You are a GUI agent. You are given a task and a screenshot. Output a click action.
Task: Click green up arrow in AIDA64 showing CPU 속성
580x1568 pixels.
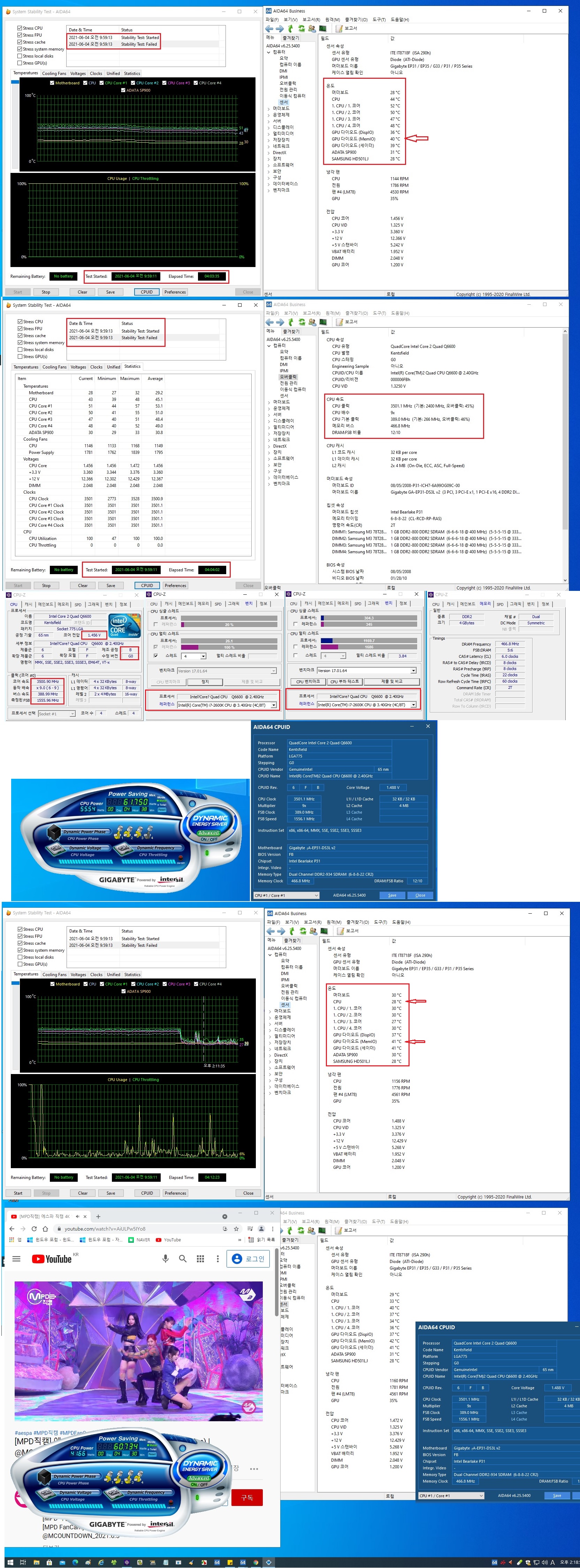291,322
